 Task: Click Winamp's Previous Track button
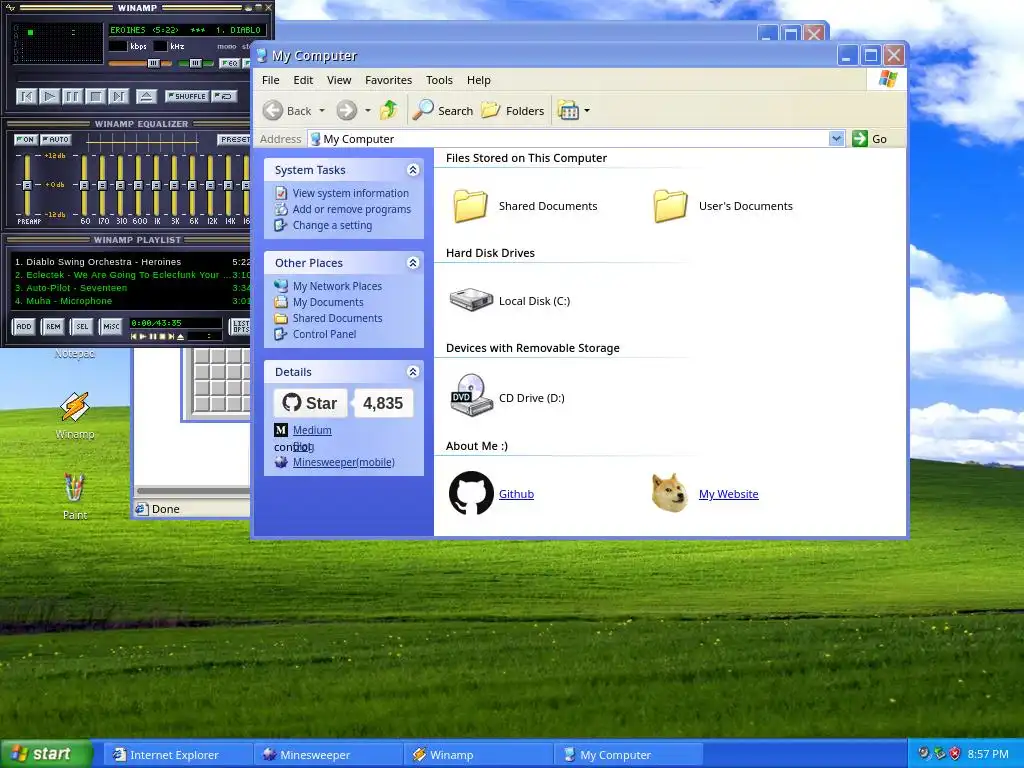(x=26, y=97)
